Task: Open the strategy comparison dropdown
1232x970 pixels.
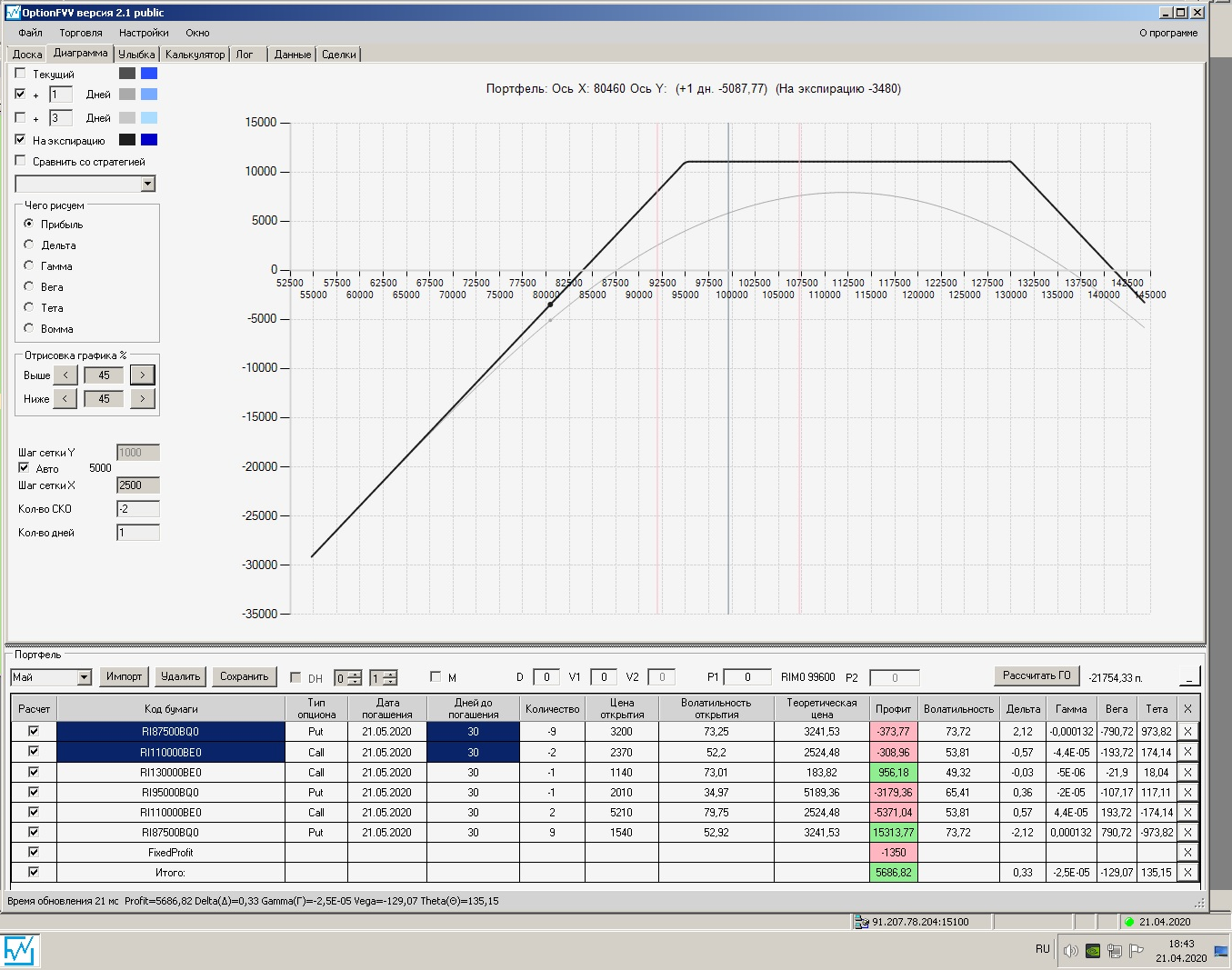Action: [148, 184]
